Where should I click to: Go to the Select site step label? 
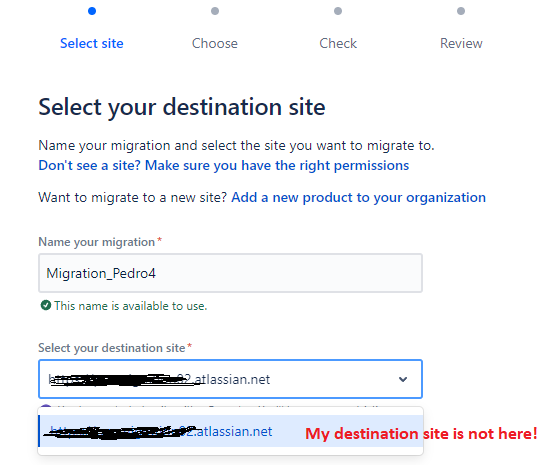(x=92, y=43)
